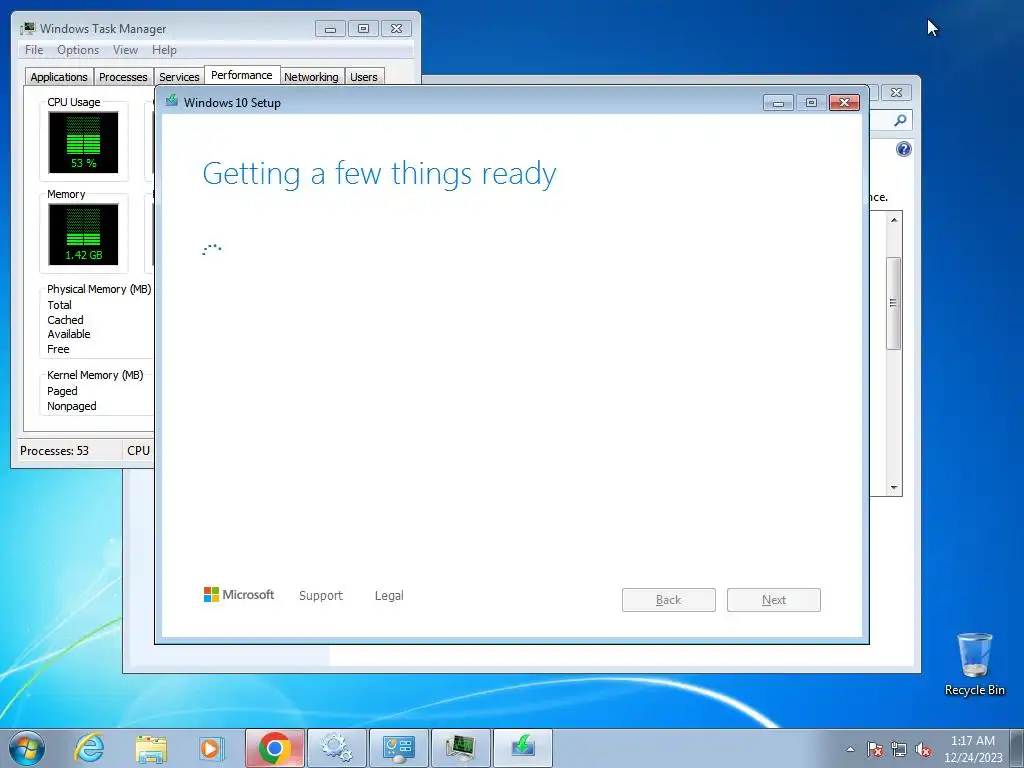Open the clock showing 1:17 AM

click(973, 749)
